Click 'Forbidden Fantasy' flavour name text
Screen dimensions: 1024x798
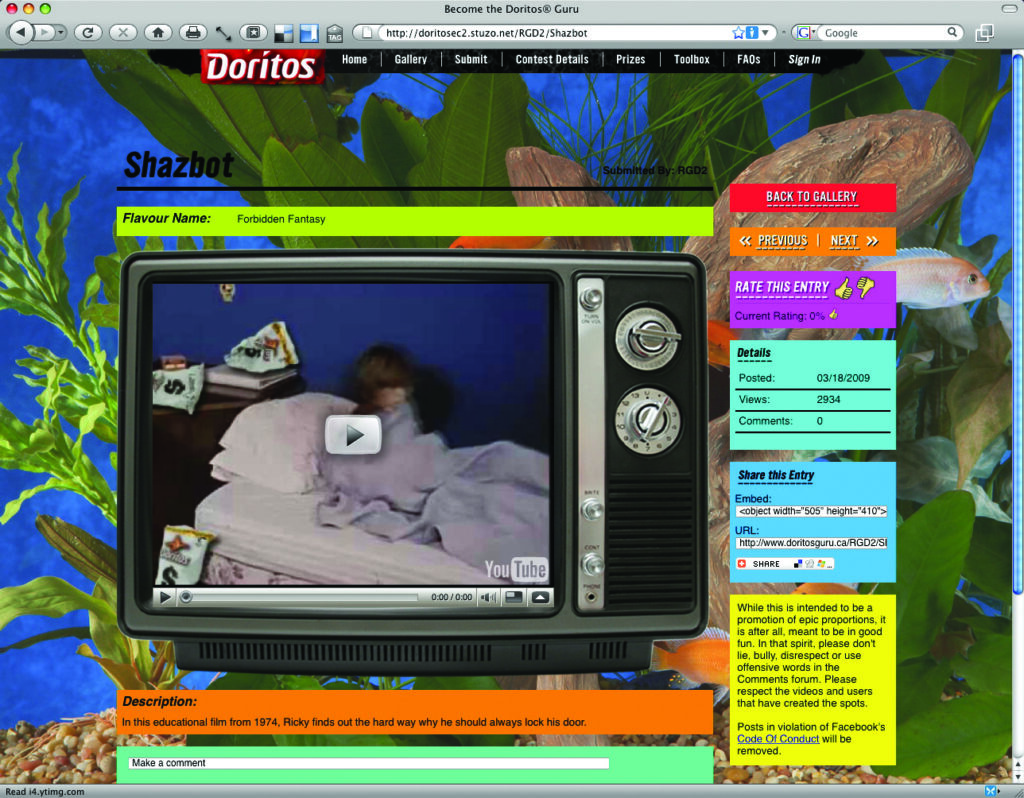click(x=281, y=219)
